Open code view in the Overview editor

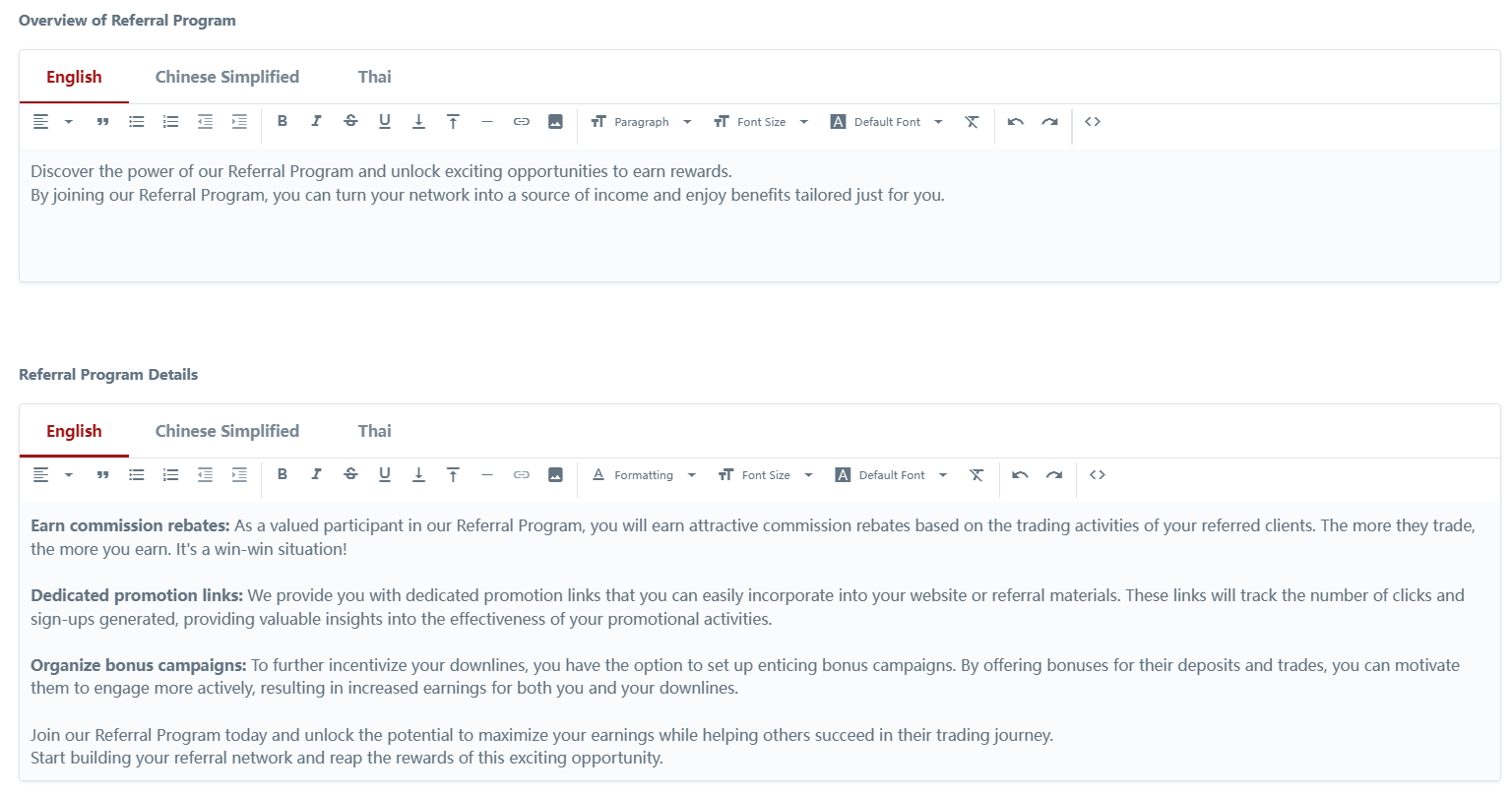tap(1093, 122)
